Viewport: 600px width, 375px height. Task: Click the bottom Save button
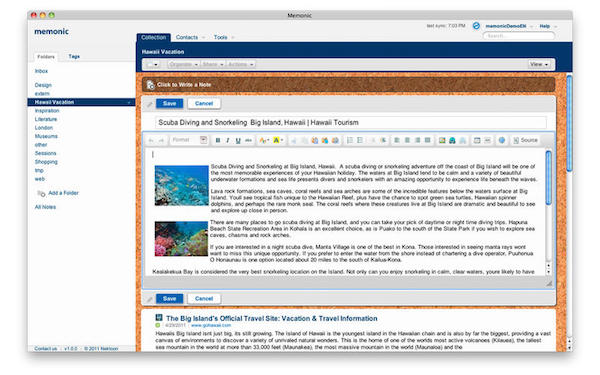(170, 298)
